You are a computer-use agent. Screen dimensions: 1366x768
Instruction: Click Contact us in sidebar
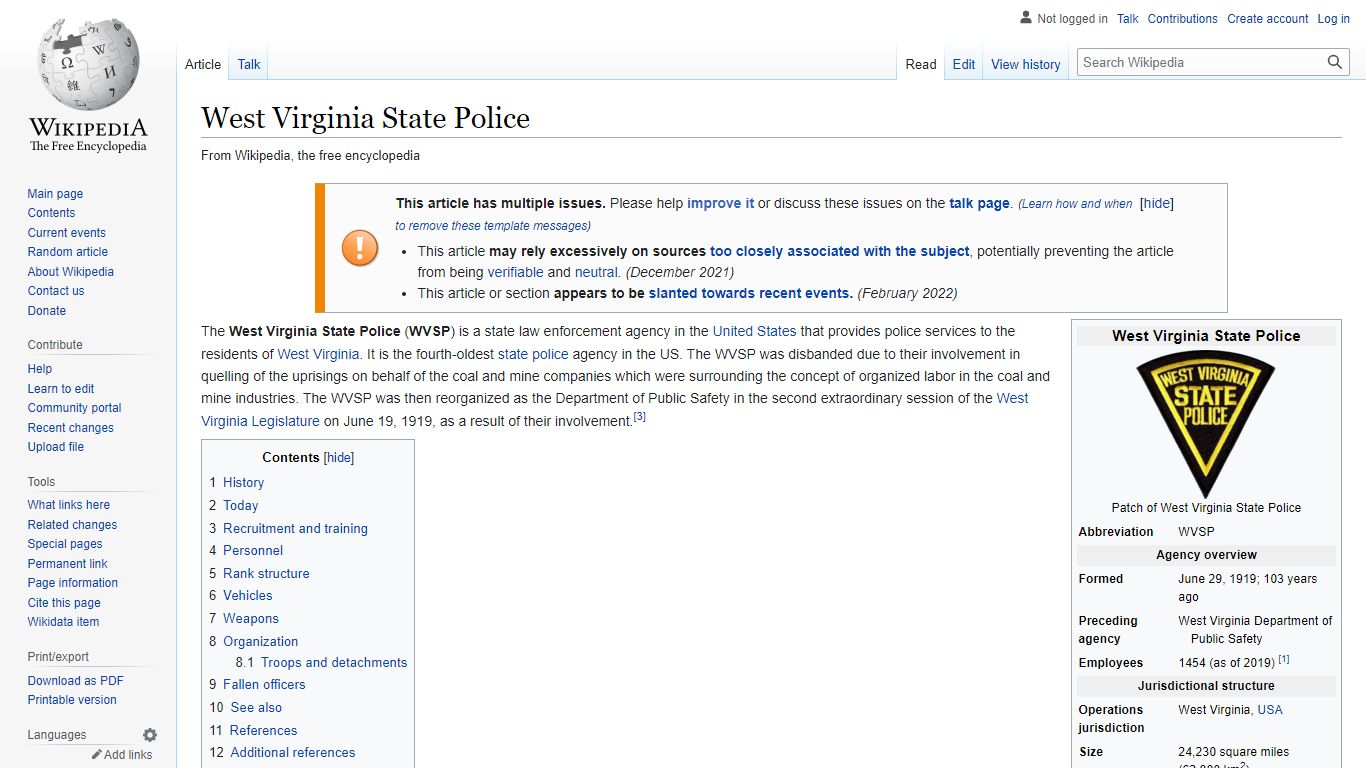click(x=56, y=291)
